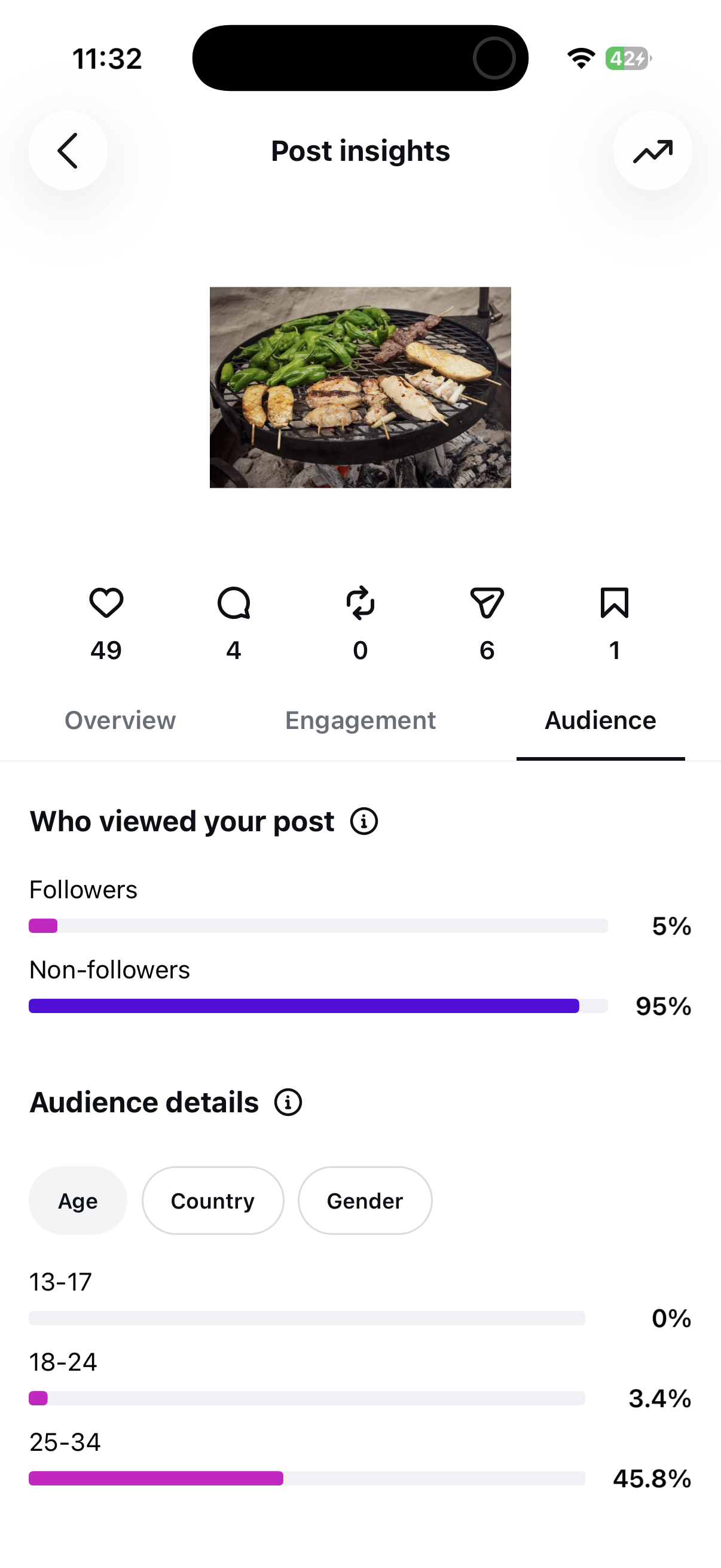Tap the share paper-plane icon
Screen dimensions: 721x1568
487,603
